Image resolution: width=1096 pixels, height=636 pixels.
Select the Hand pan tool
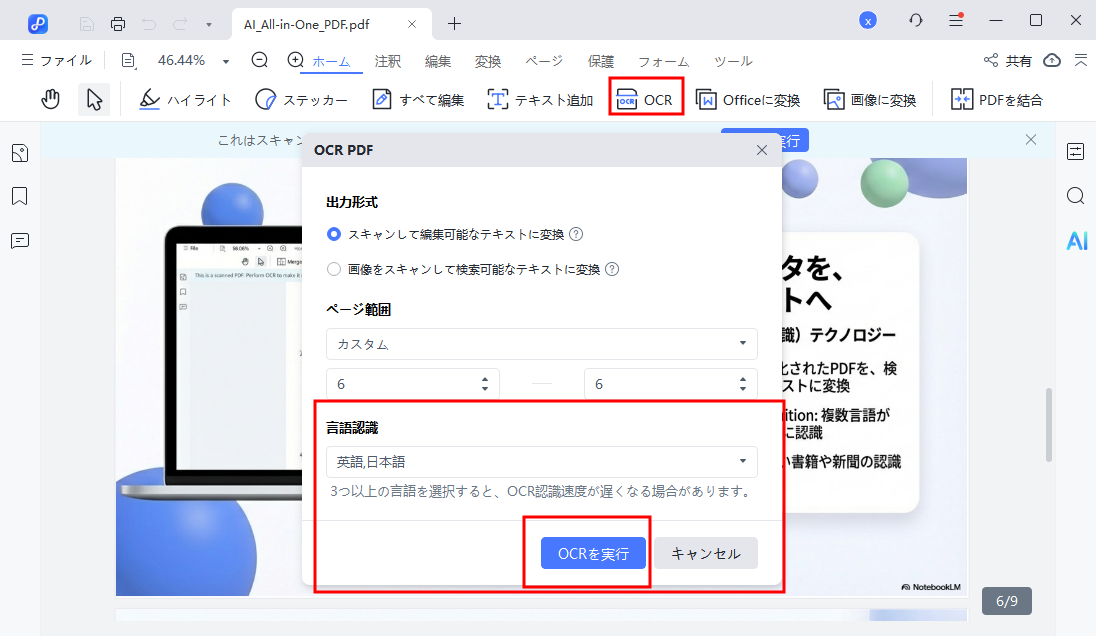pos(50,99)
